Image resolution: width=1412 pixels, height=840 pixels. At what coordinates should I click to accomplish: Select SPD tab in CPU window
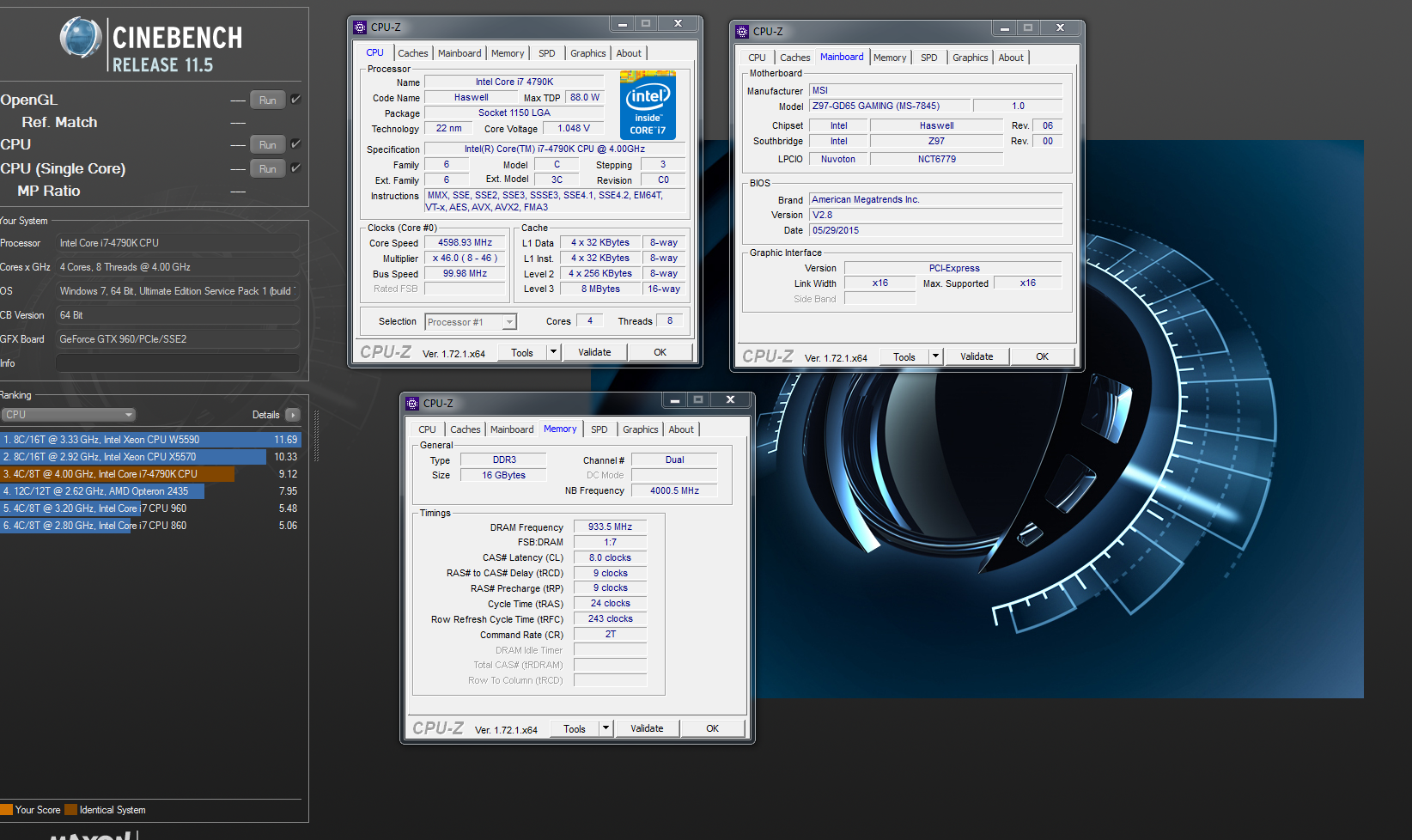click(547, 53)
